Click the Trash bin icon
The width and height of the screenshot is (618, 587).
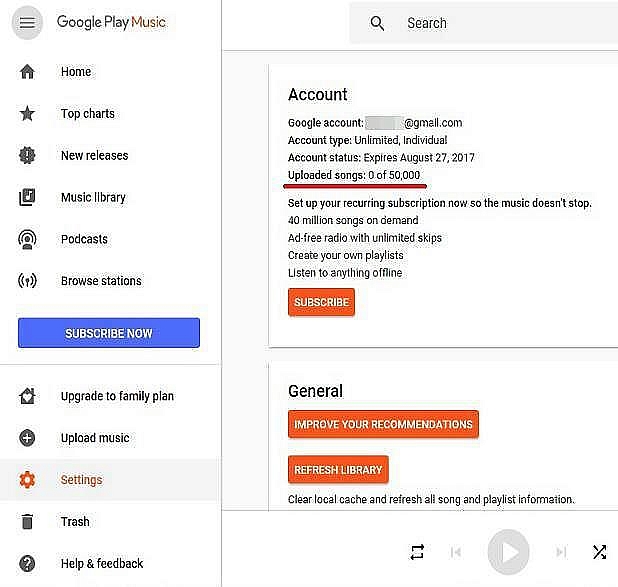point(27,522)
